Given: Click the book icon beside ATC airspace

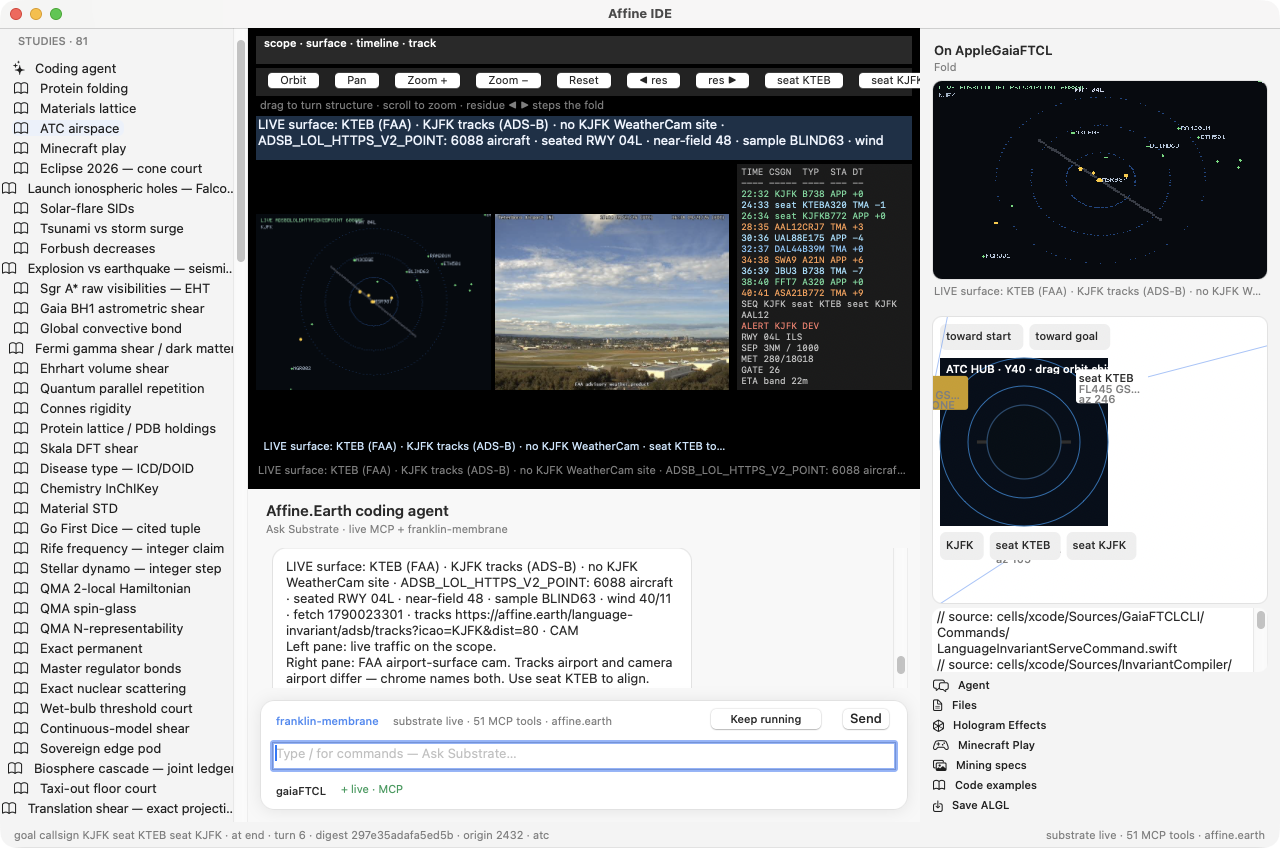Looking at the screenshot, I should click(21, 128).
